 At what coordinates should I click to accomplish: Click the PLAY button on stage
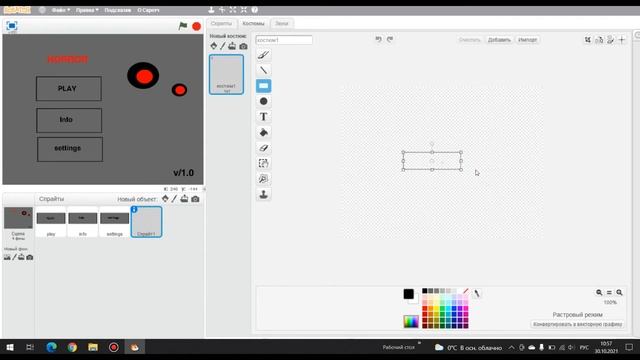(x=69, y=89)
